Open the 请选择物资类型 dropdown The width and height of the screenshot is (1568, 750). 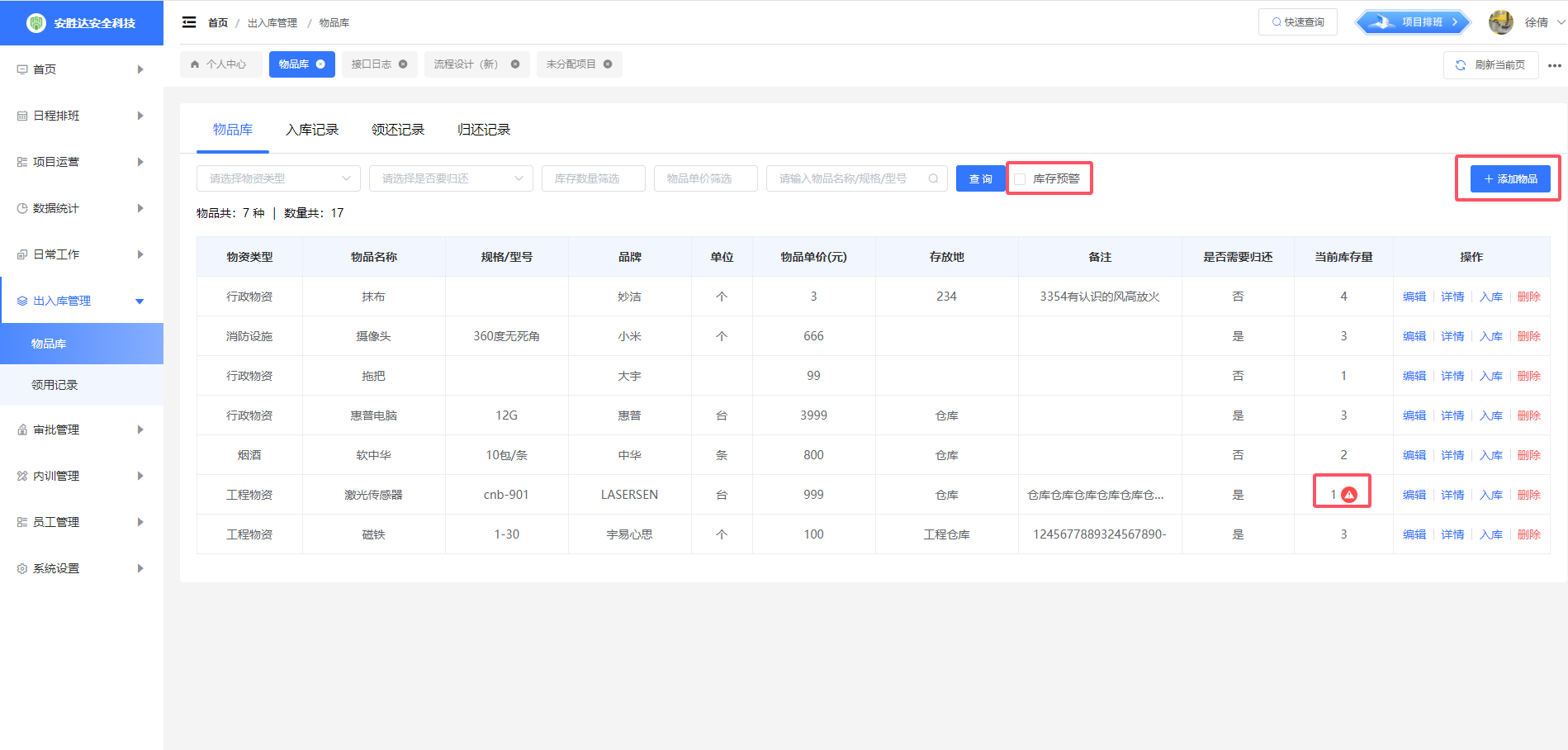point(278,178)
